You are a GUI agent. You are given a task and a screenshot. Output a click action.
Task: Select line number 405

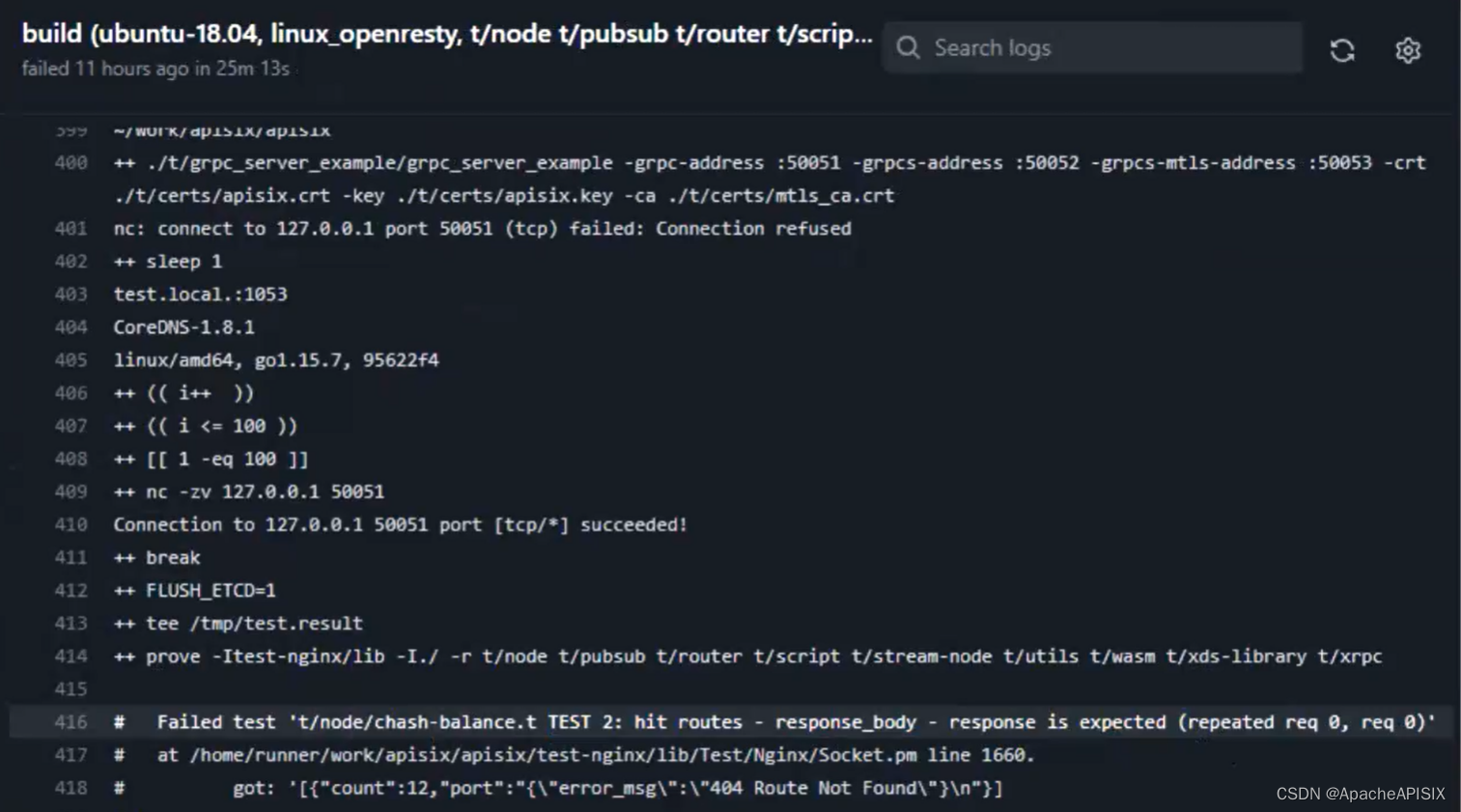coord(70,360)
